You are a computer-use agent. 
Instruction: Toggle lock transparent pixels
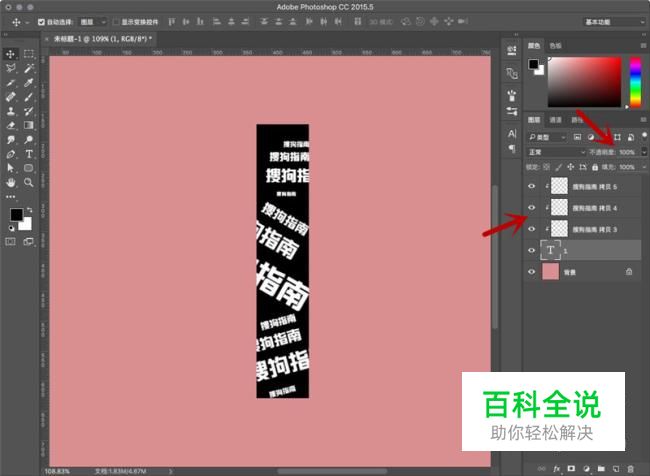[x=546, y=167]
